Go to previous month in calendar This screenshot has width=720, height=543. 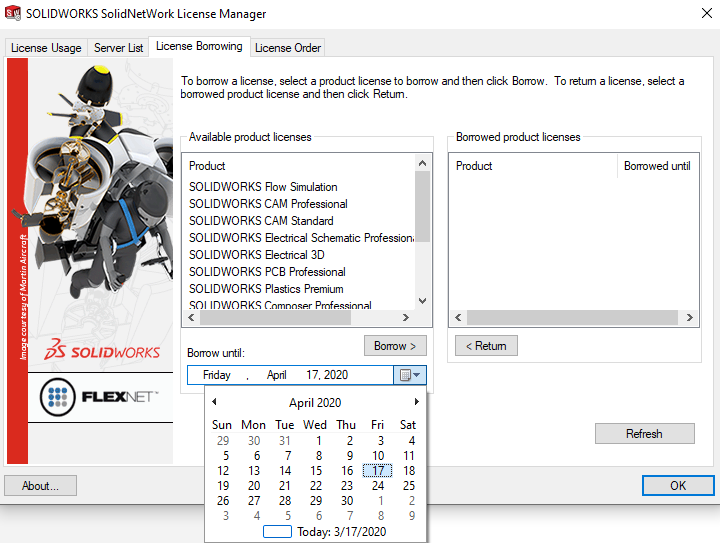pyautogui.click(x=214, y=402)
